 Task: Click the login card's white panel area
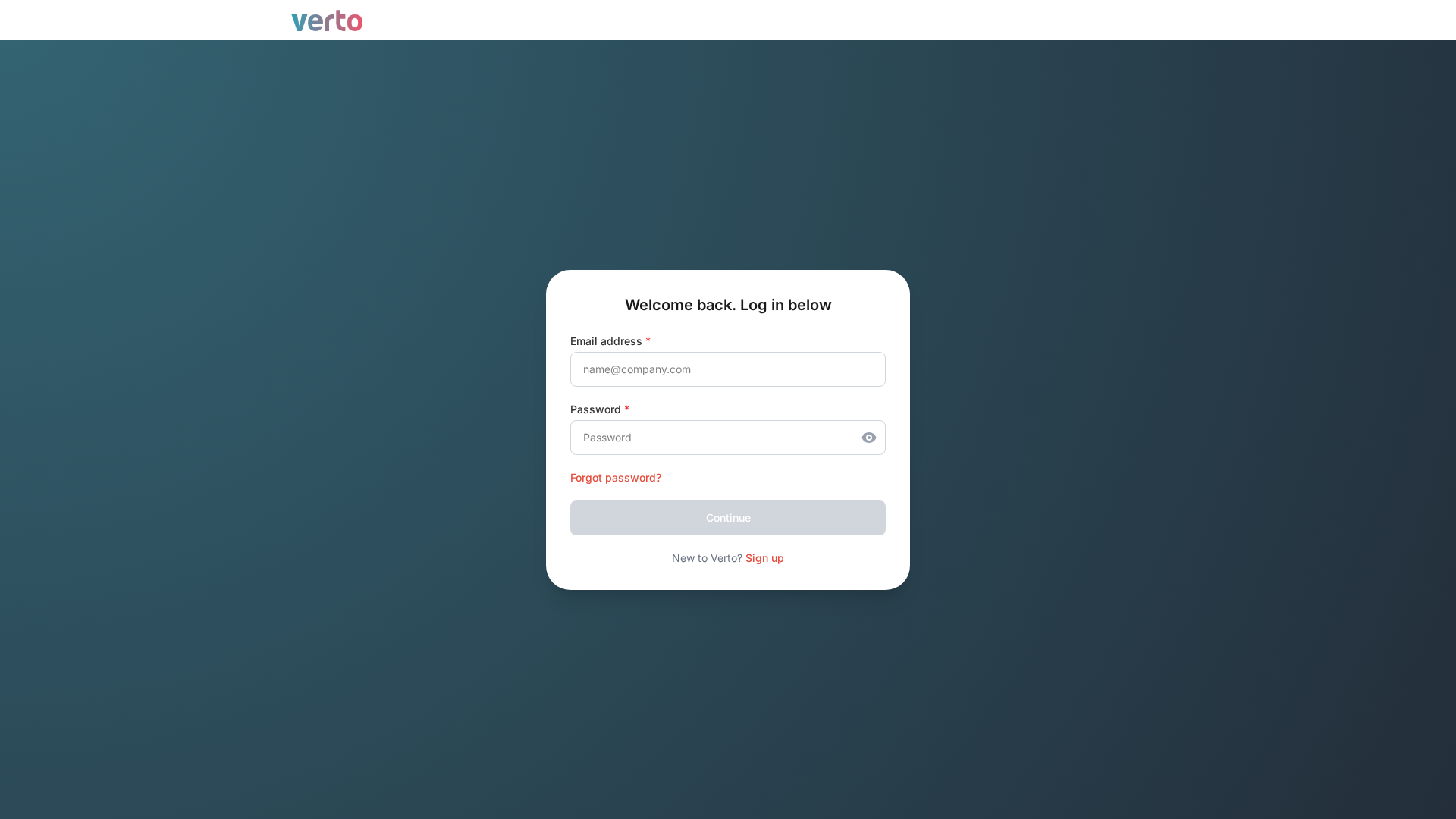pos(728,576)
